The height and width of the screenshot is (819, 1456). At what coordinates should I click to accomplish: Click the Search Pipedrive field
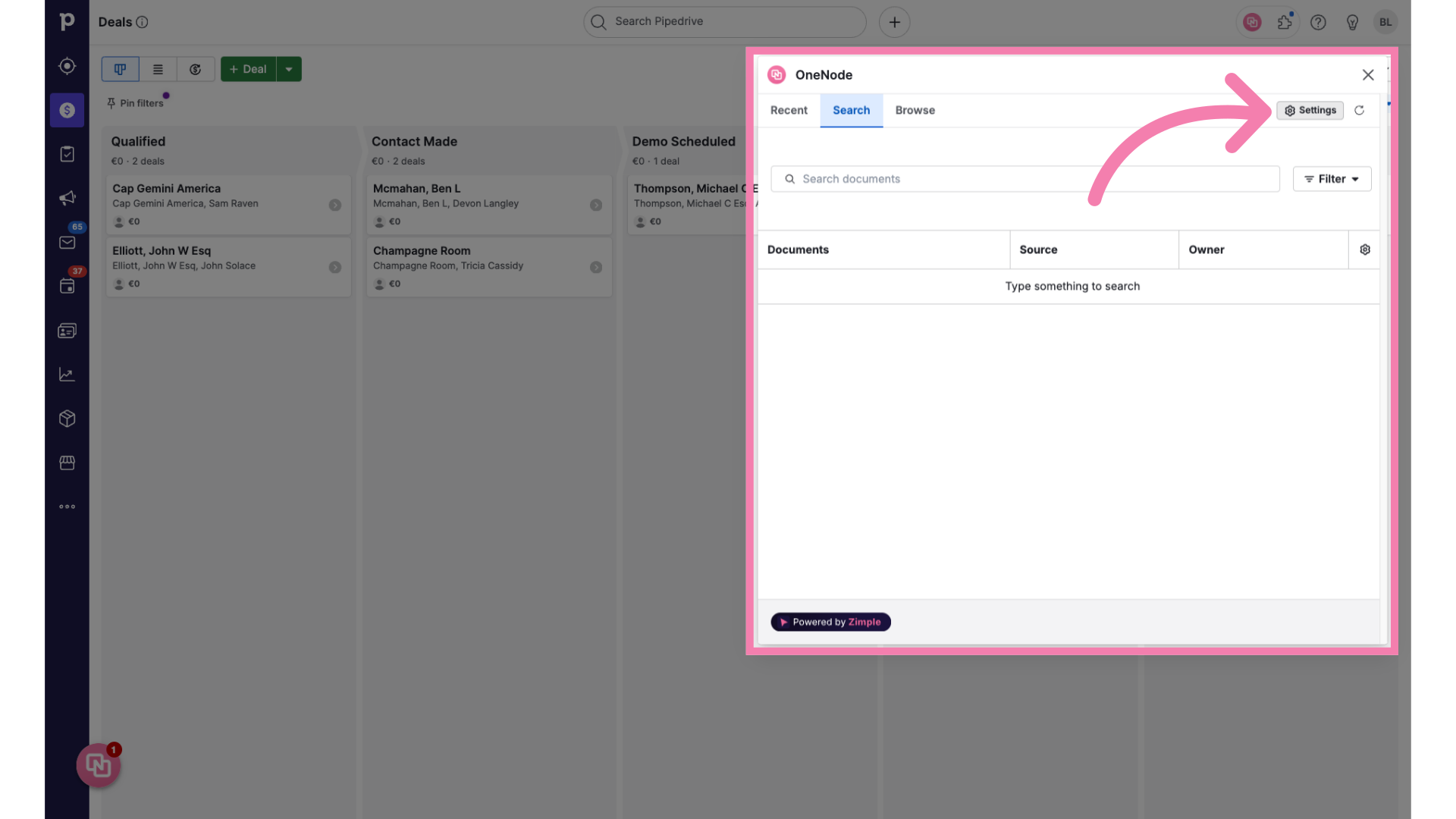click(725, 22)
